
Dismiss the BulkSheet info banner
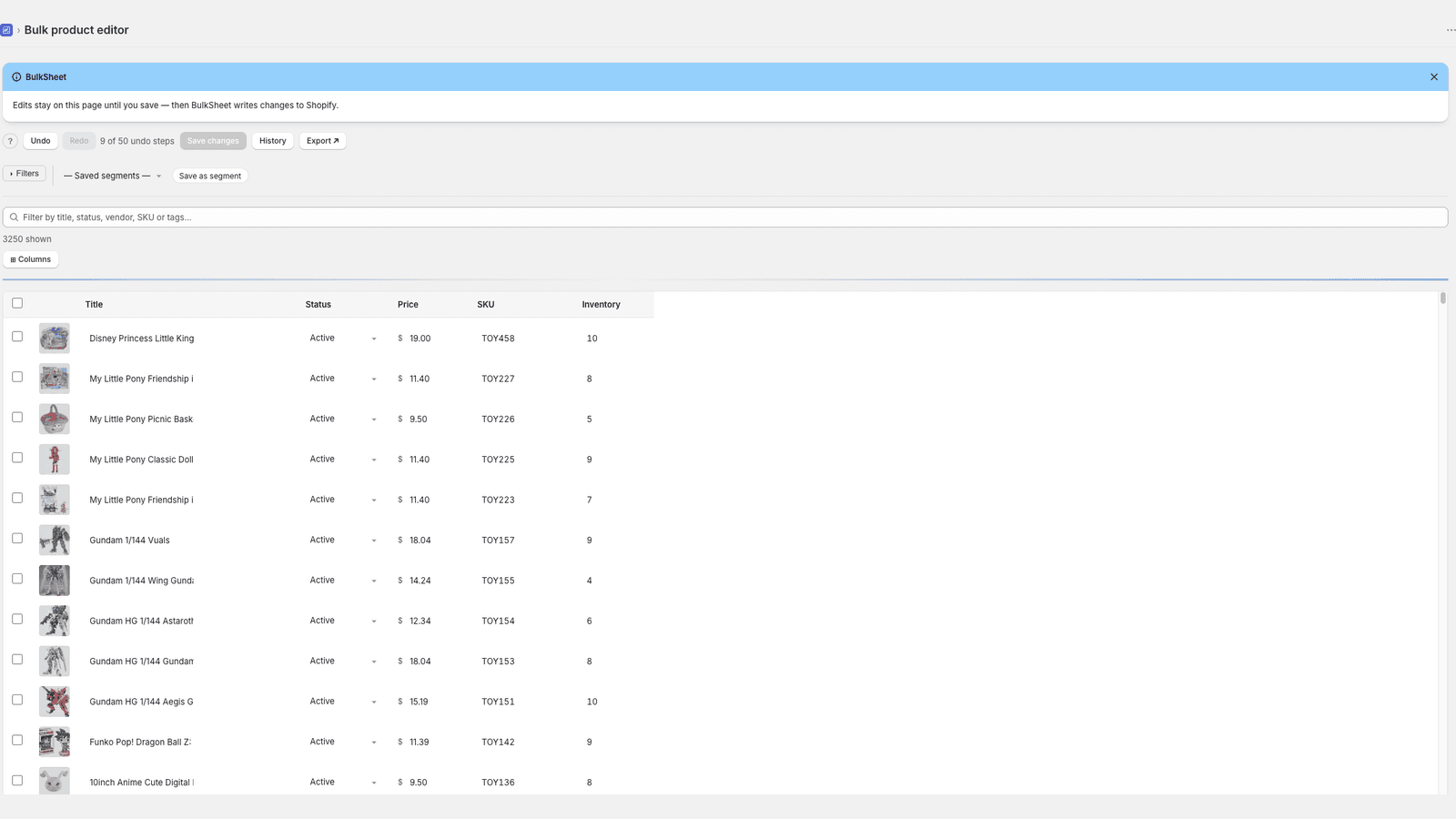pyautogui.click(x=1434, y=77)
